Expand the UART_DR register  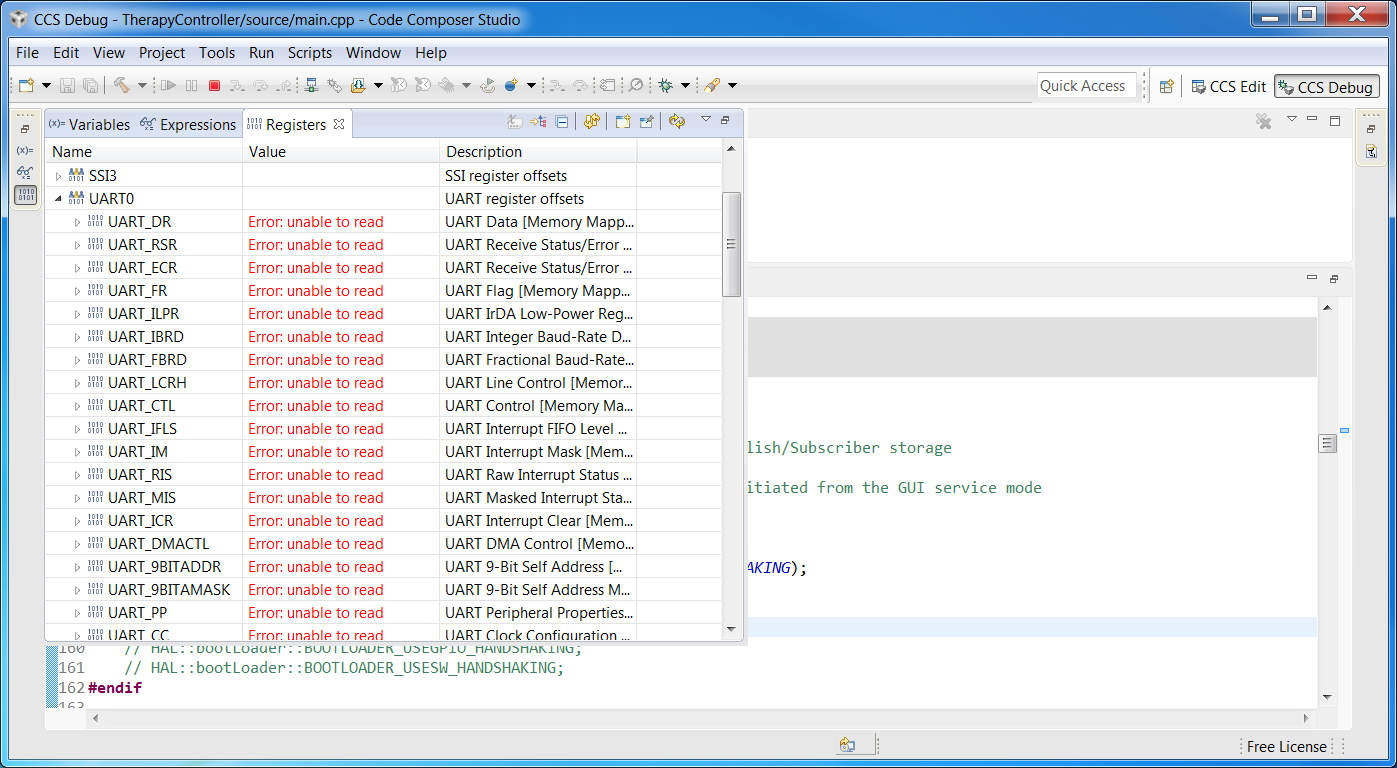[x=77, y=222]
